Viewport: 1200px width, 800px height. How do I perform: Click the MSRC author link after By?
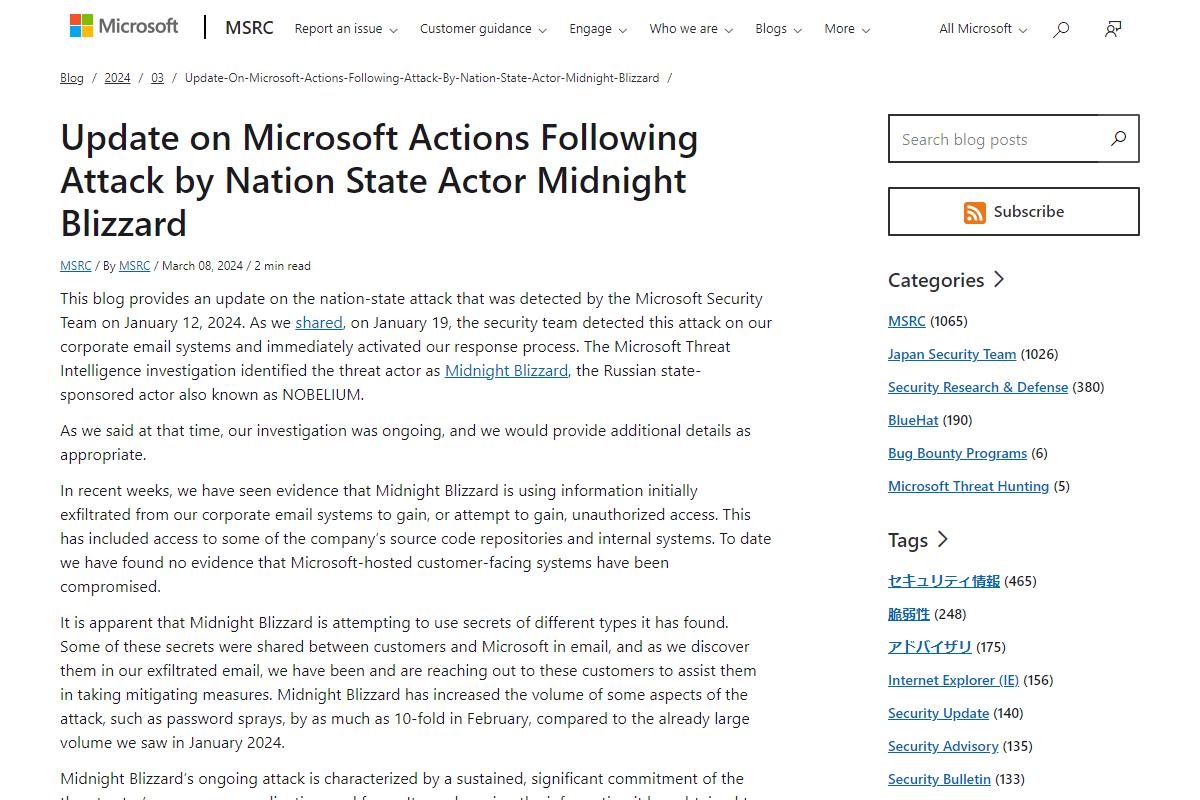pos(134,266)
